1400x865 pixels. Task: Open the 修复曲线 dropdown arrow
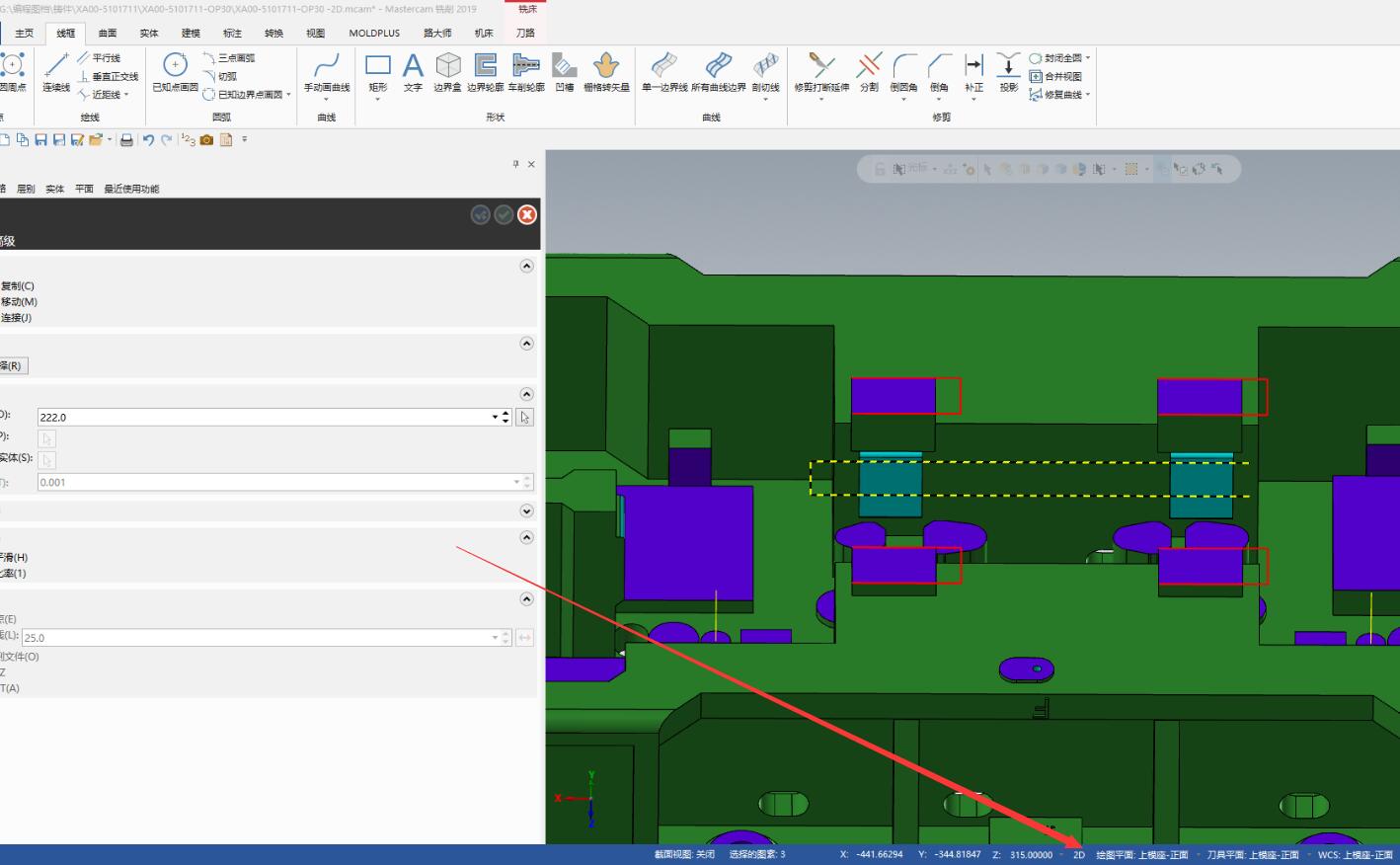(1088, 95)
